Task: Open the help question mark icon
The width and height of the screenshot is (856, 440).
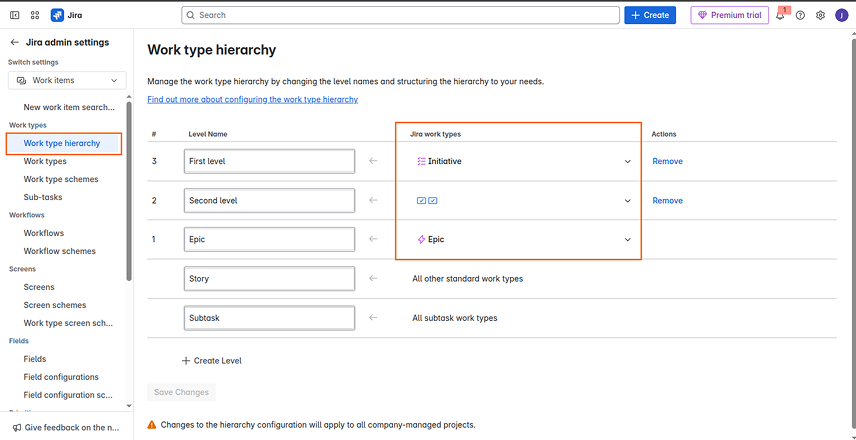Action: coord(800,16)
